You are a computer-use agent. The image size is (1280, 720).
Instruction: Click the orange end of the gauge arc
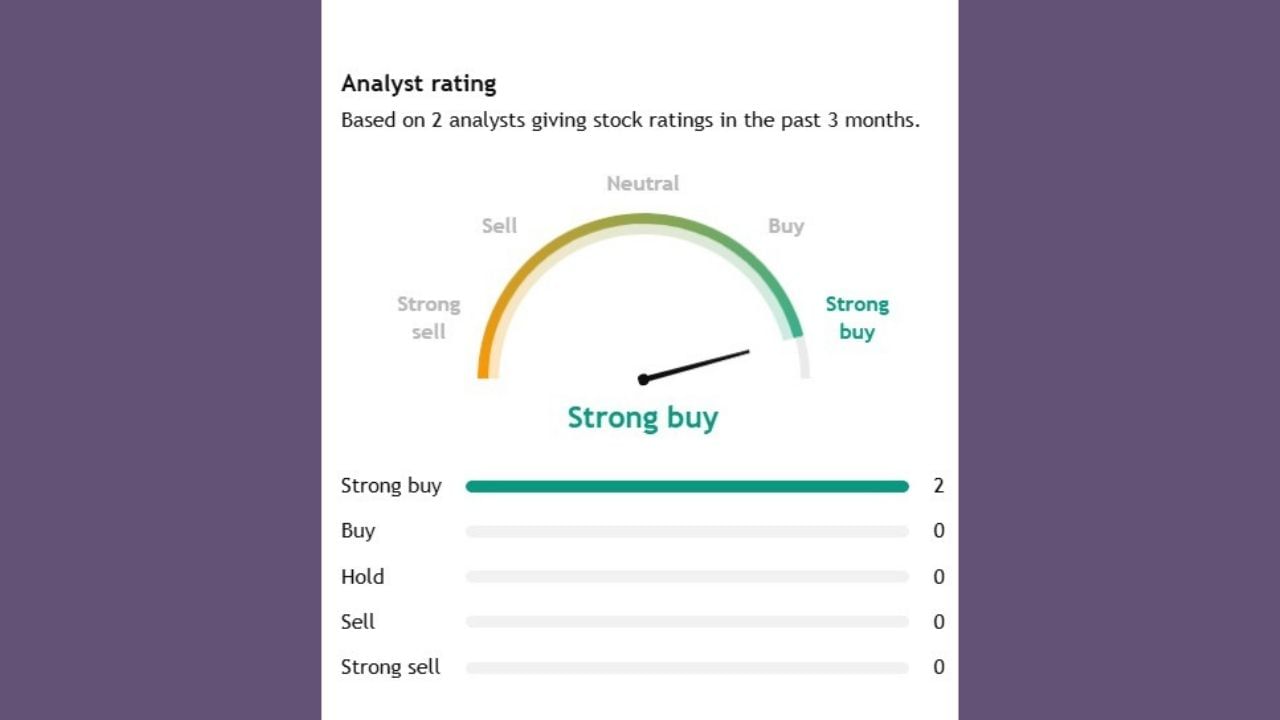pos(485,363)
